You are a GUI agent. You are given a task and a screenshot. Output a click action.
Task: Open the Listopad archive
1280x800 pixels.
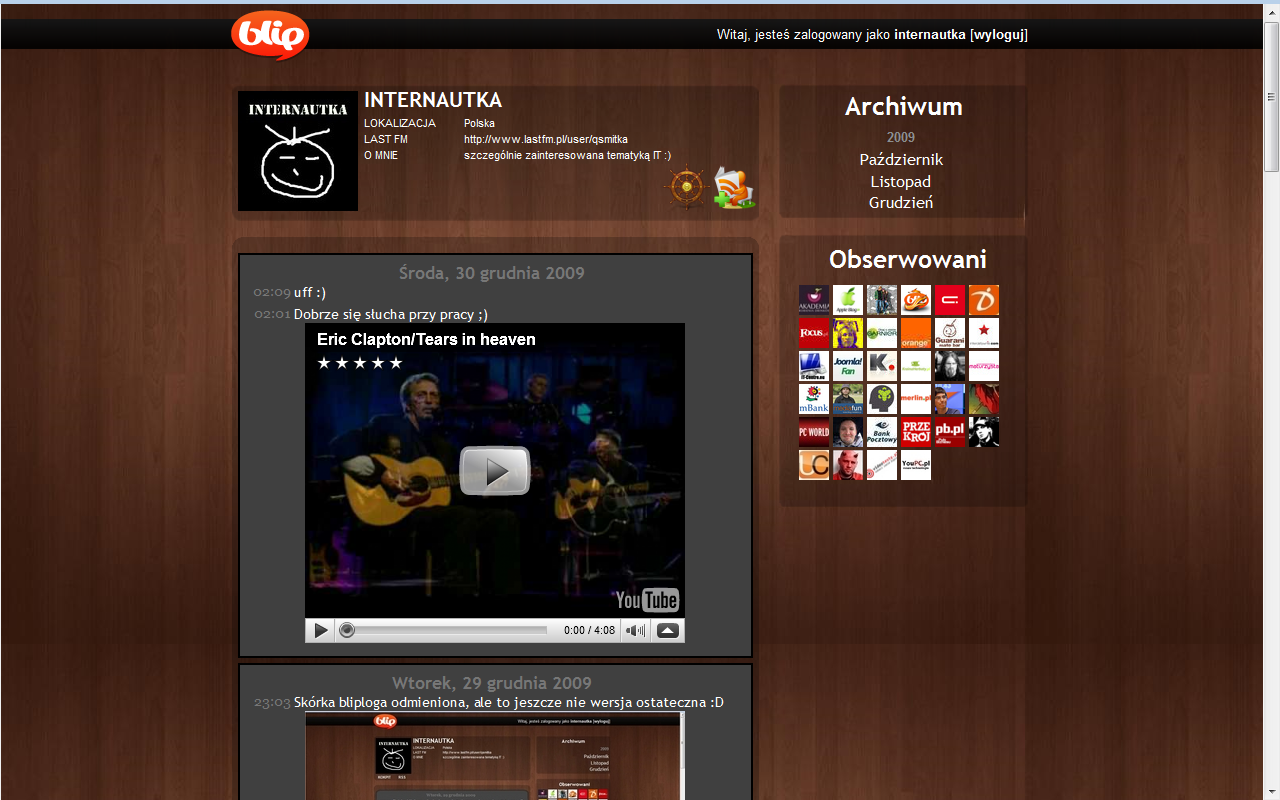tap(901, 182)
